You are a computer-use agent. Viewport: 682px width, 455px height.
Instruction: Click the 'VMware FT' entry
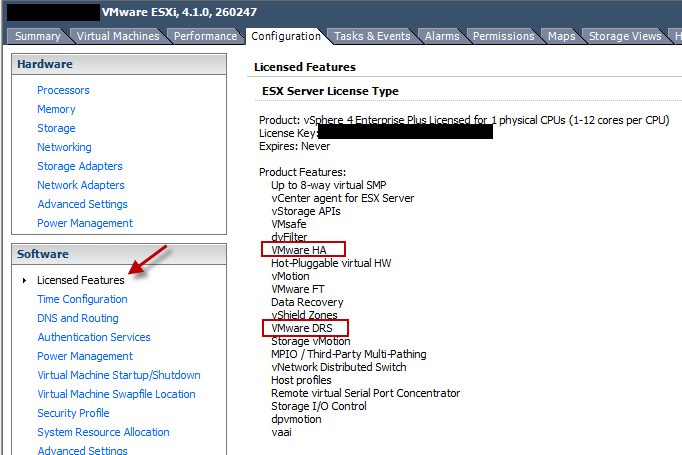pyautogui.click(x=298, y=289)
